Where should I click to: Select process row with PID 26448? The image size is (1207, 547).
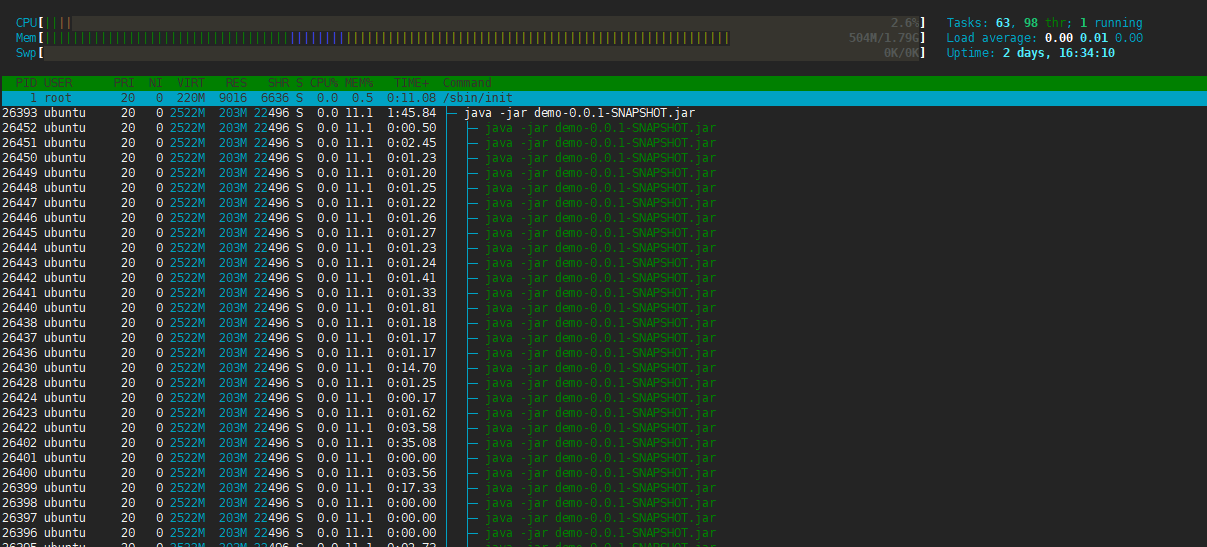[x=603, y=188]
